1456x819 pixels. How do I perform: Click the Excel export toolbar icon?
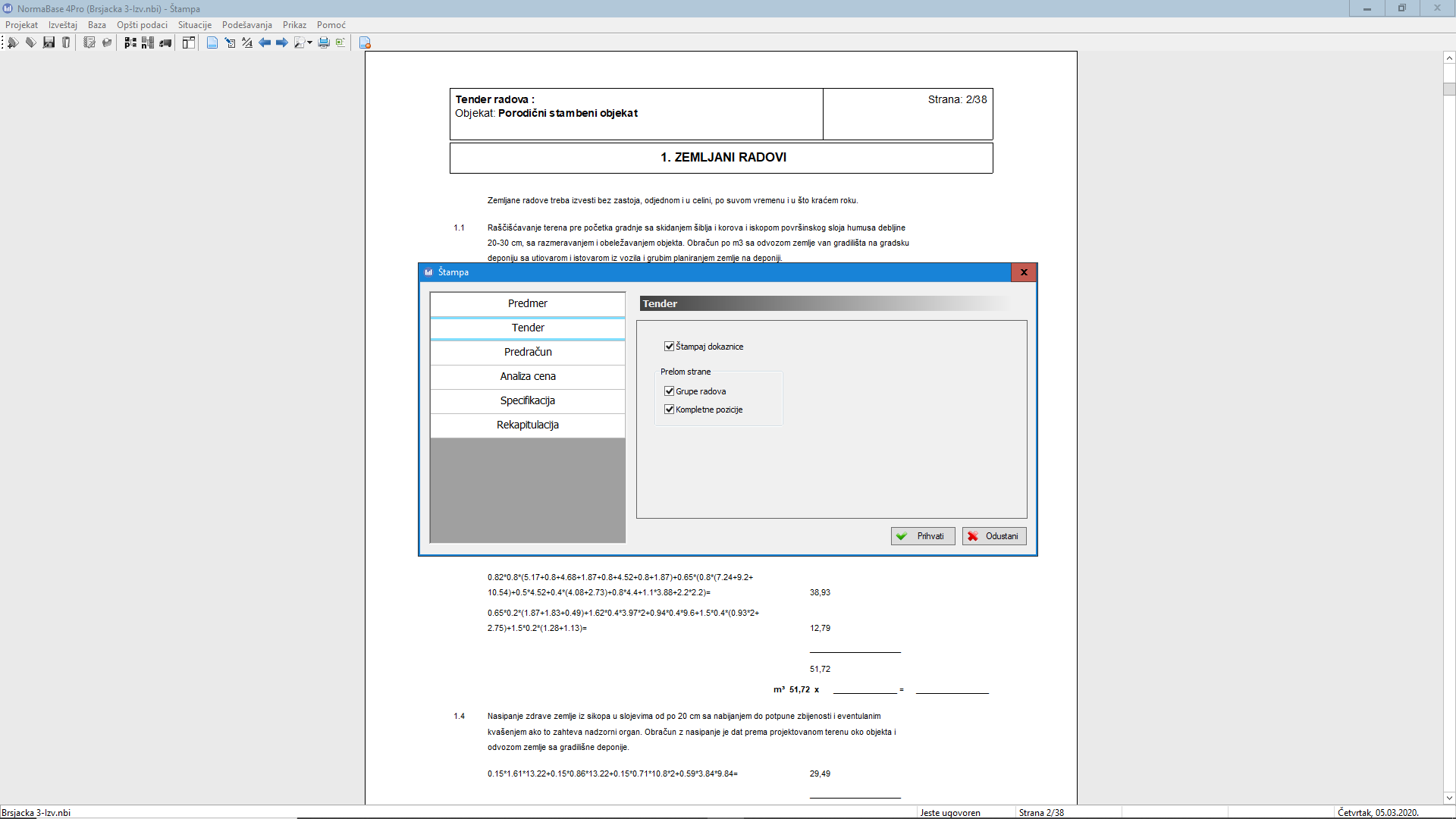340,42
